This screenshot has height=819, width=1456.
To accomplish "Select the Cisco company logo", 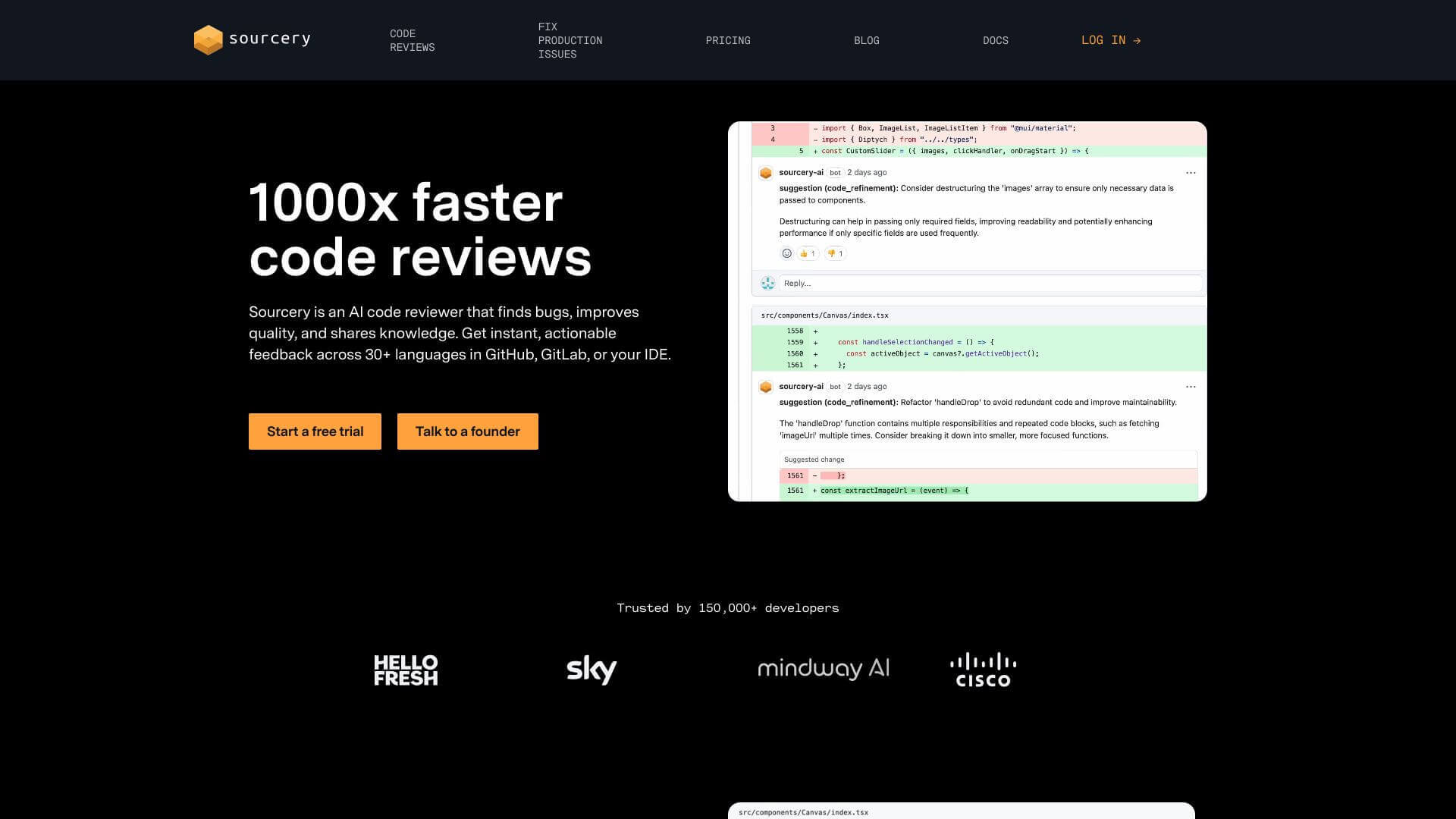I will 983,668.
